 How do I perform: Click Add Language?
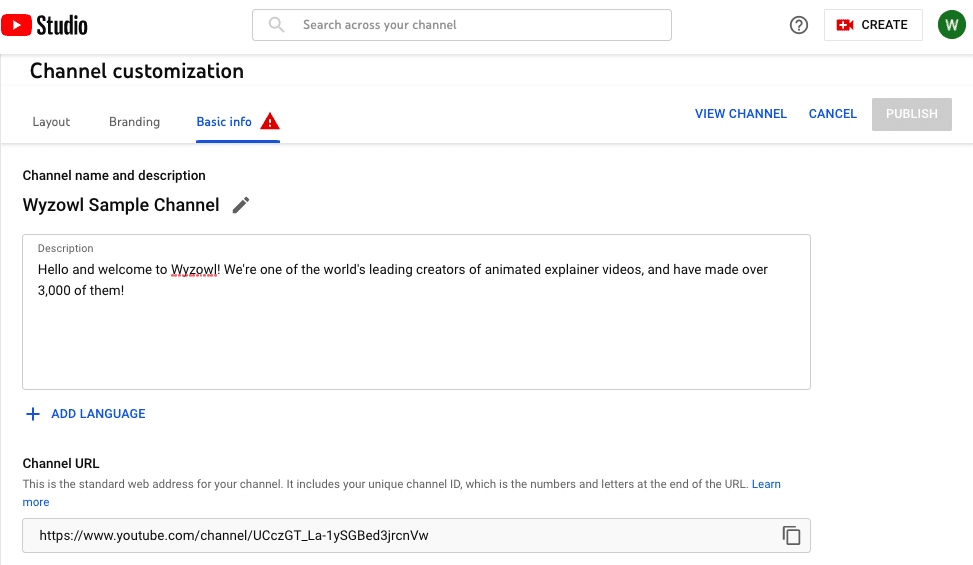[98, 414]
